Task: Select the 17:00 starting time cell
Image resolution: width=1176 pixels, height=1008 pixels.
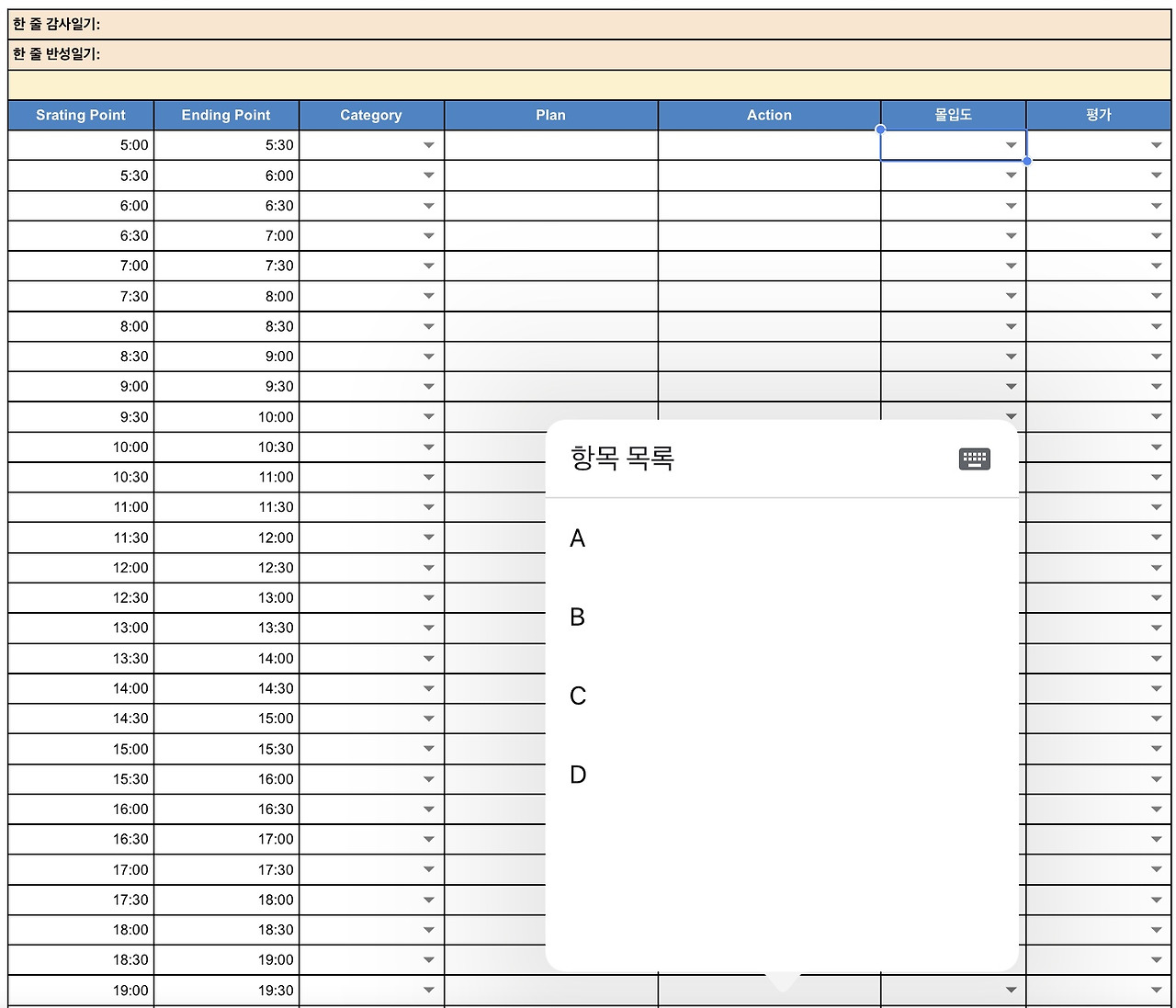Action: pyautogui.click(x=81, y=870)
